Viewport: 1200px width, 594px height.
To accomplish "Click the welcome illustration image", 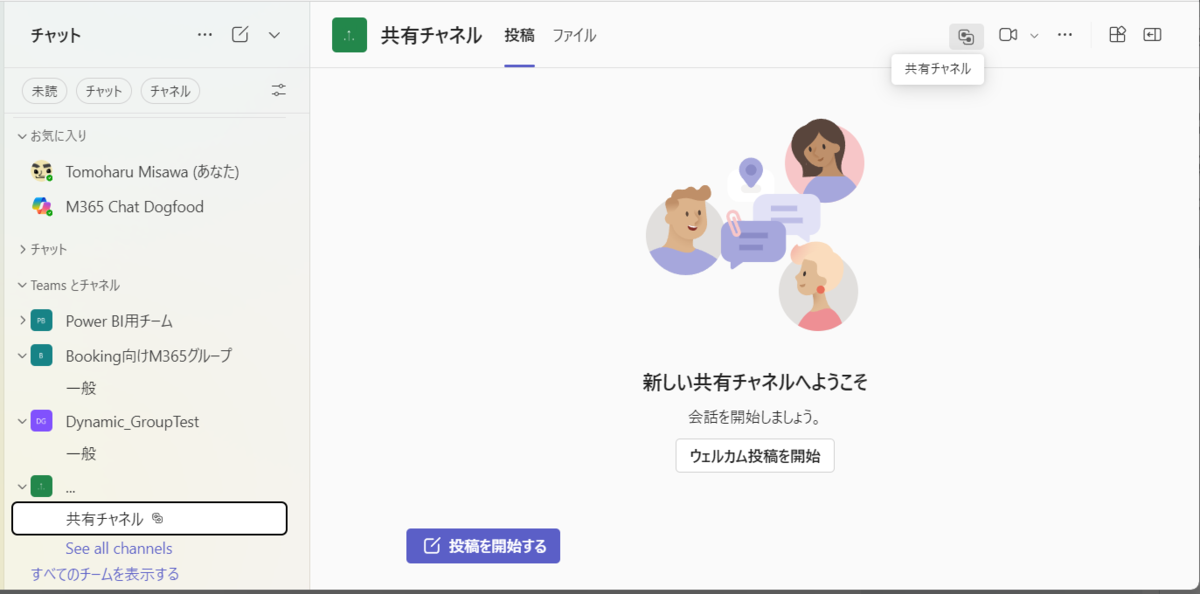I will pos(755,225).
